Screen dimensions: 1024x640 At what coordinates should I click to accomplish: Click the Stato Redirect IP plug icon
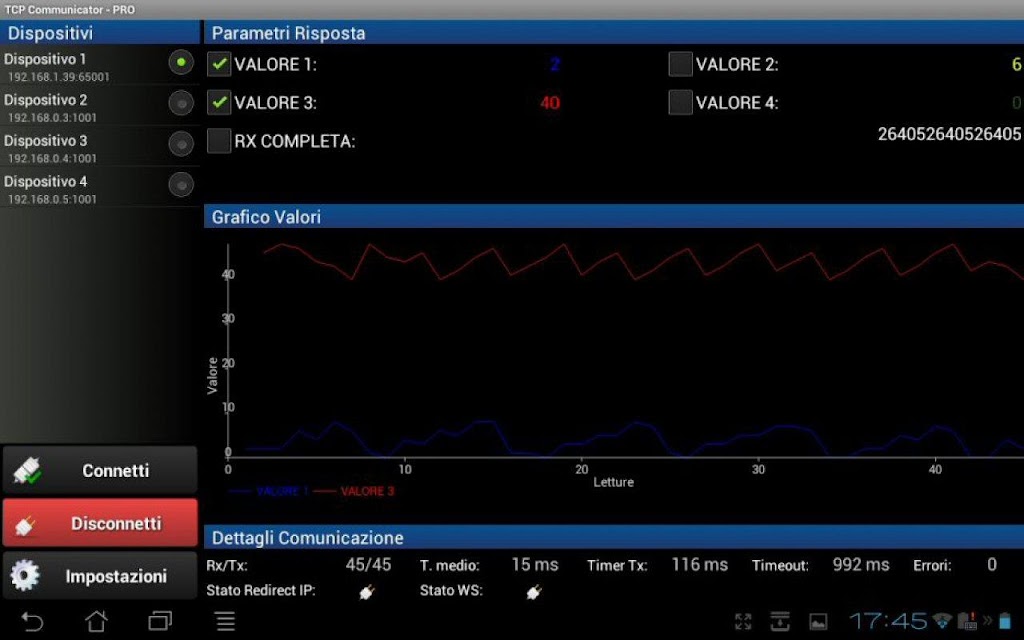[366, 592]
